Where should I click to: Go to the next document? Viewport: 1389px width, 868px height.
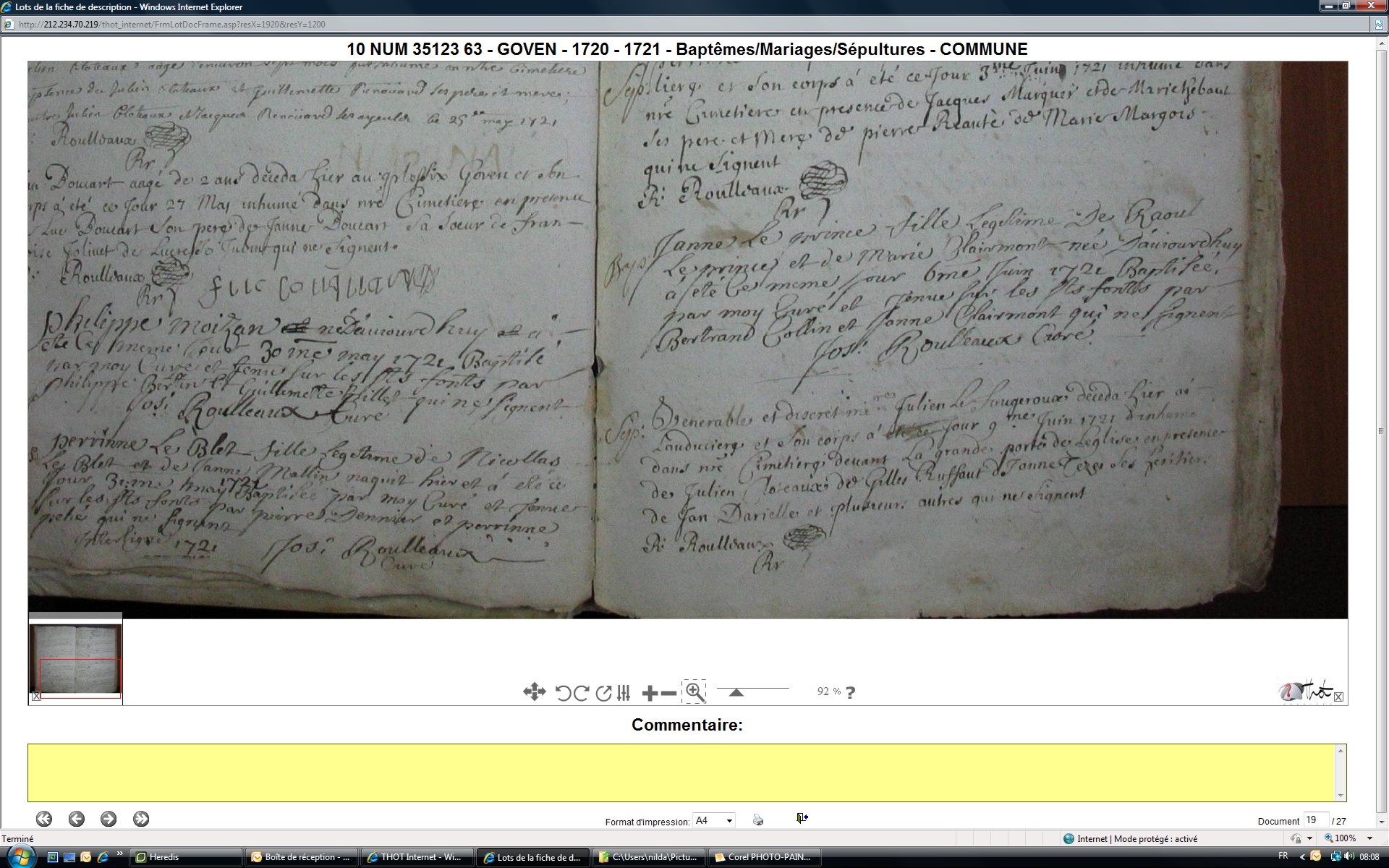click(109, 819)
